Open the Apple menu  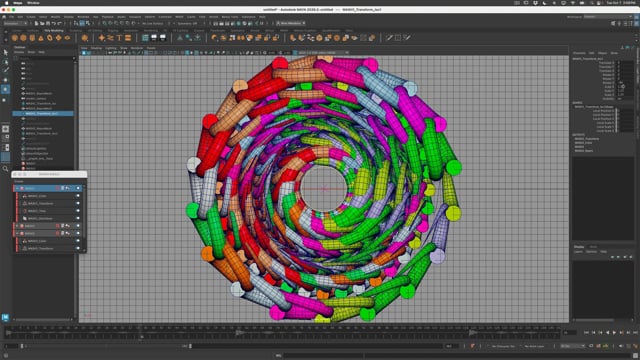[6, 3]
